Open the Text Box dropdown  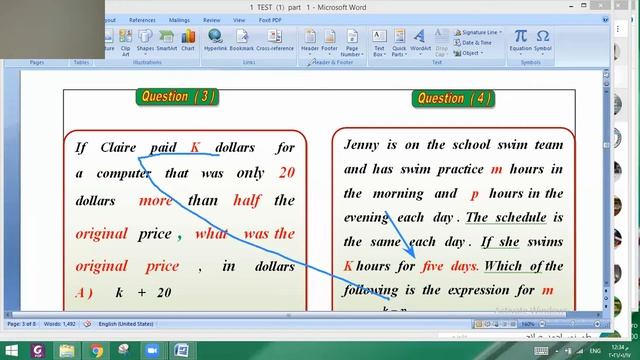[379, 43]
